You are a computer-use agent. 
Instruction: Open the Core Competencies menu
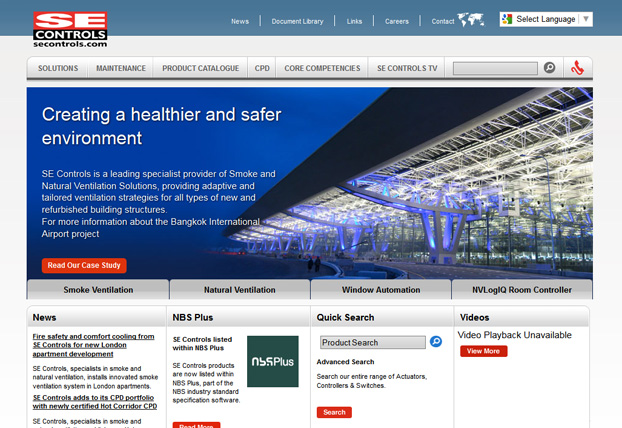(322, 68)
